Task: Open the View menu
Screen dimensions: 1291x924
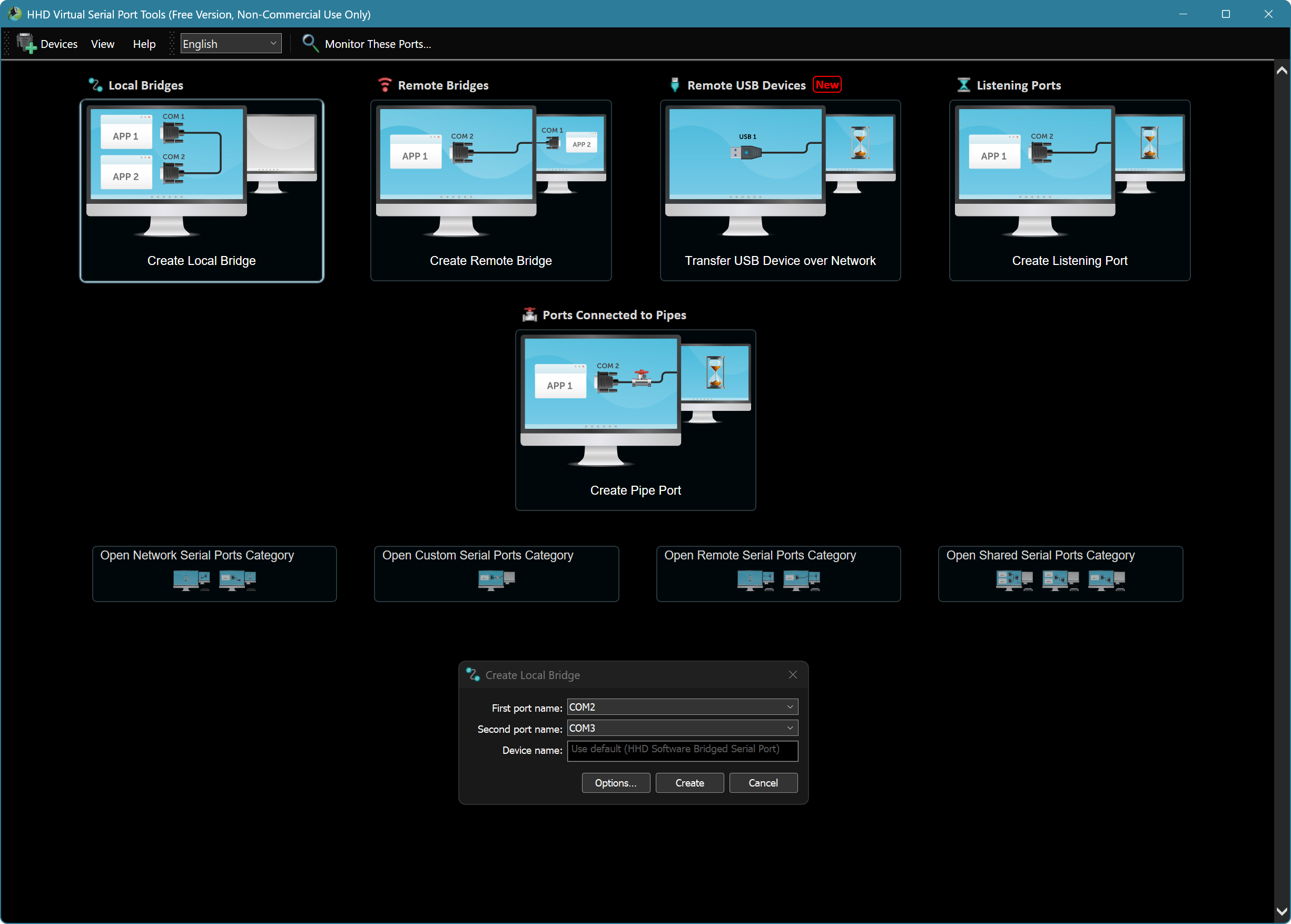Action: [x=102, y=44]
